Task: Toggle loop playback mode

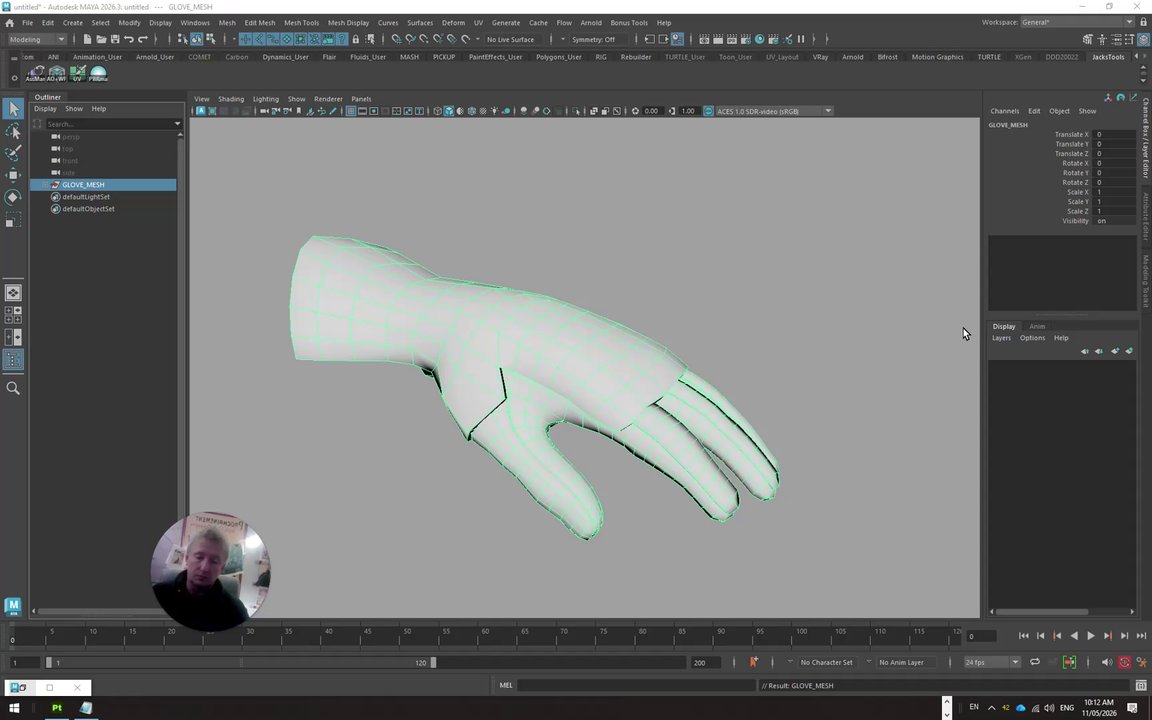Action: tap(1034, 662)
